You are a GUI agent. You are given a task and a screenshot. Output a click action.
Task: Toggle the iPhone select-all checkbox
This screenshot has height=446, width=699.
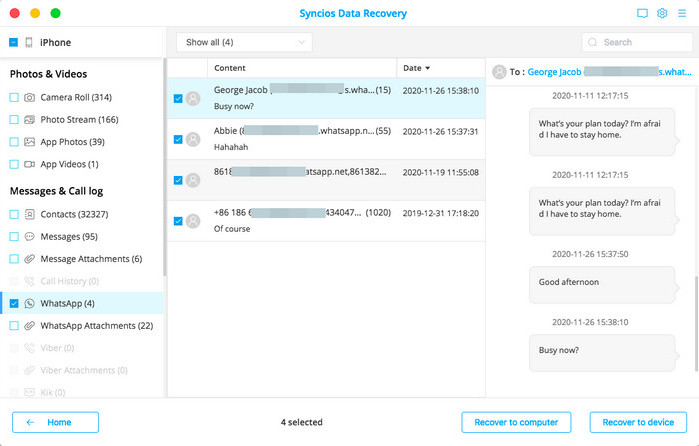[13, 42]
